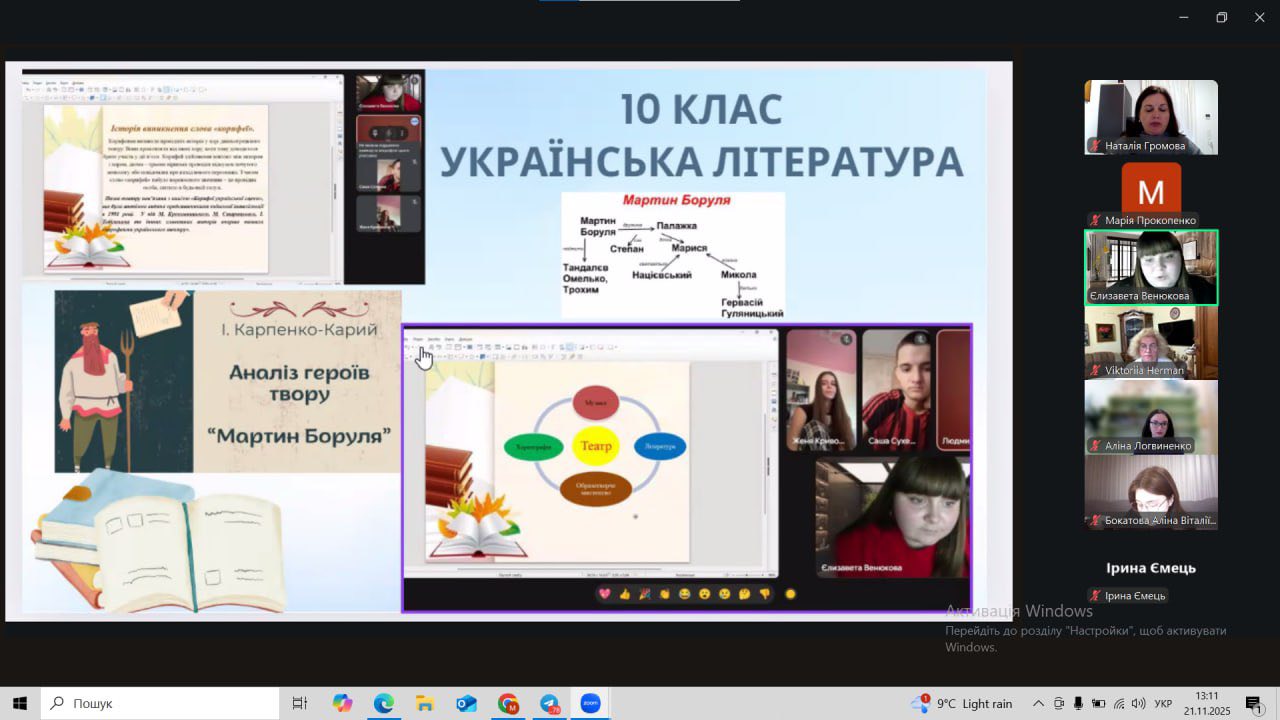Expand hidden system tray icons chevron
The height and width of the screenshot is (720, 1280).
click(x=1038, y=704)
